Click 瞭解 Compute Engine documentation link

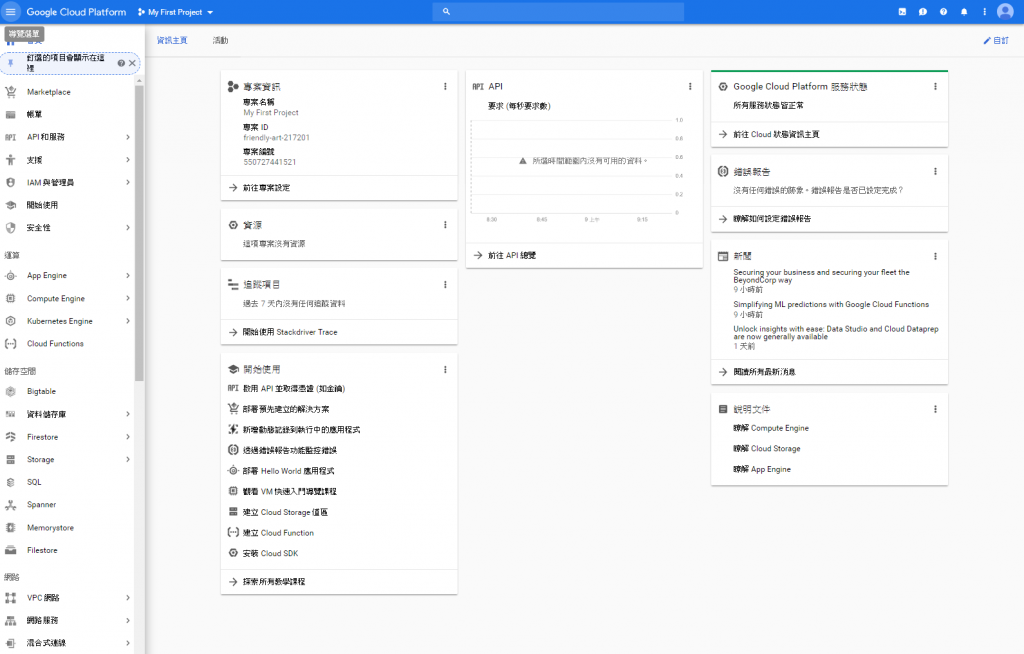(x=771, y=428)
